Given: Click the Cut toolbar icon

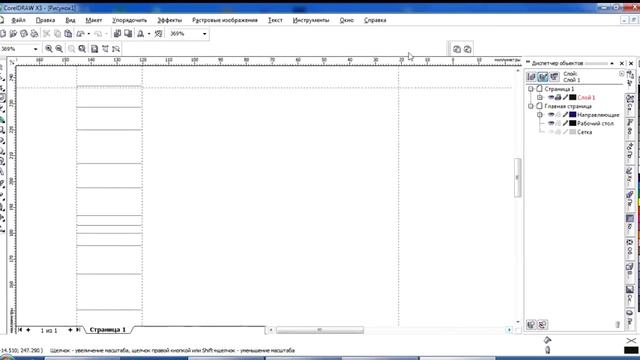Looking at the screenshot, I should [47, 34].
